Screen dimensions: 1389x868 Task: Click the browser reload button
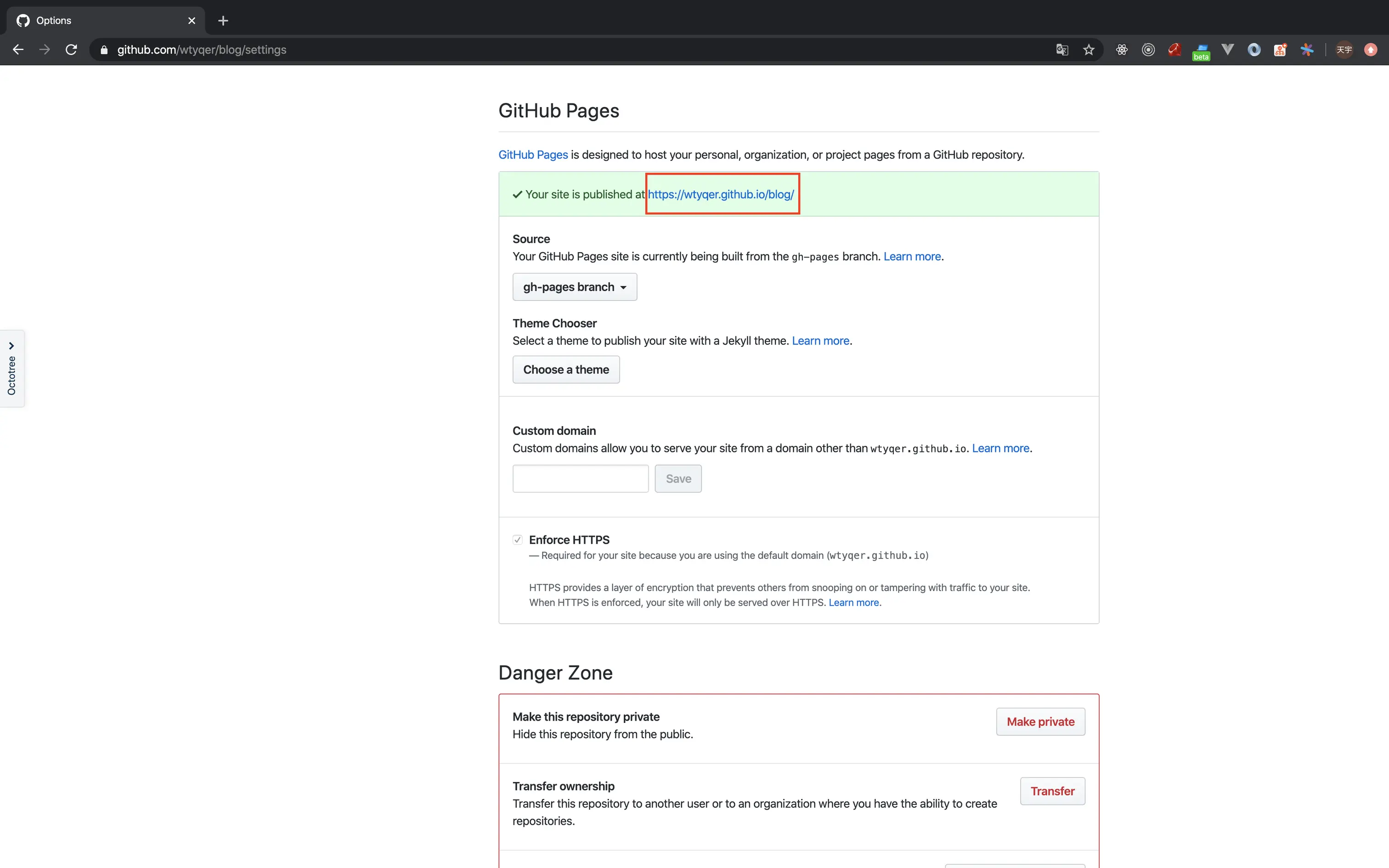[x=71, y=50]
